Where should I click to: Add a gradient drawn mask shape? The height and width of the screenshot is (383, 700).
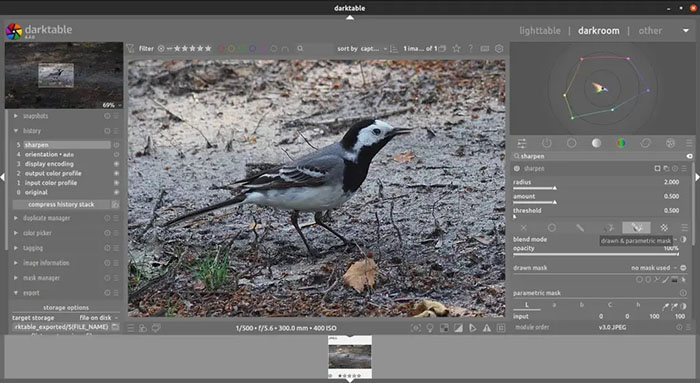pos(675,280)
